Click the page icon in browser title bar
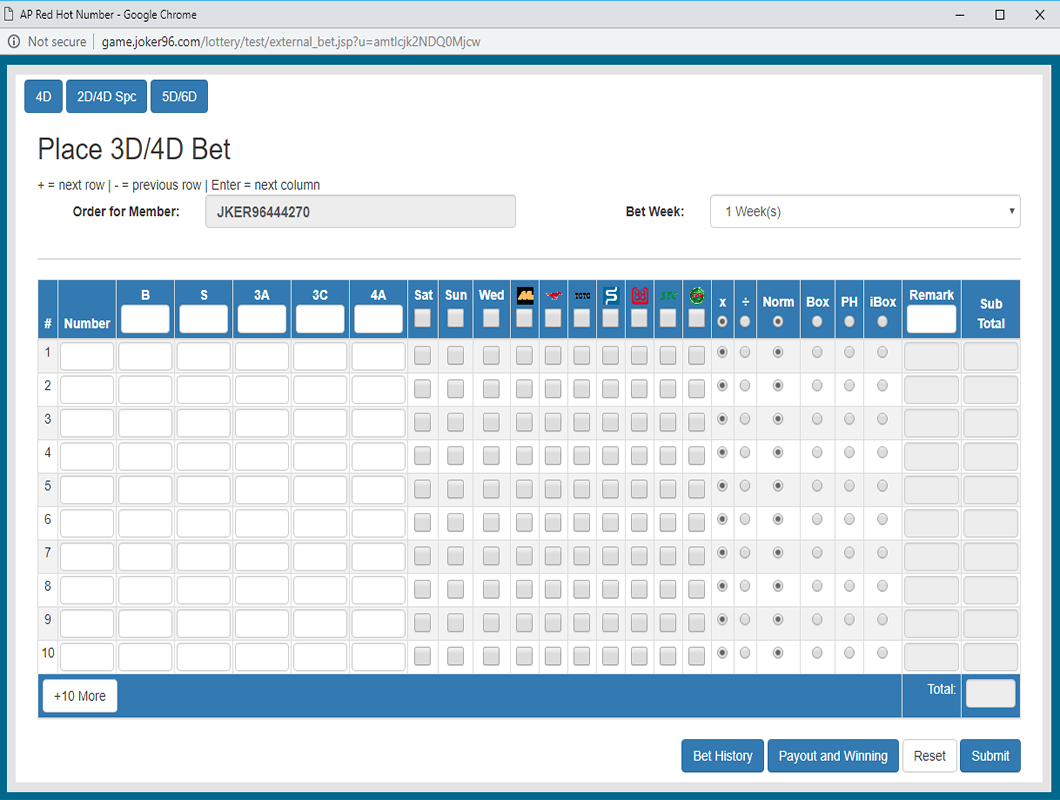 9,15
